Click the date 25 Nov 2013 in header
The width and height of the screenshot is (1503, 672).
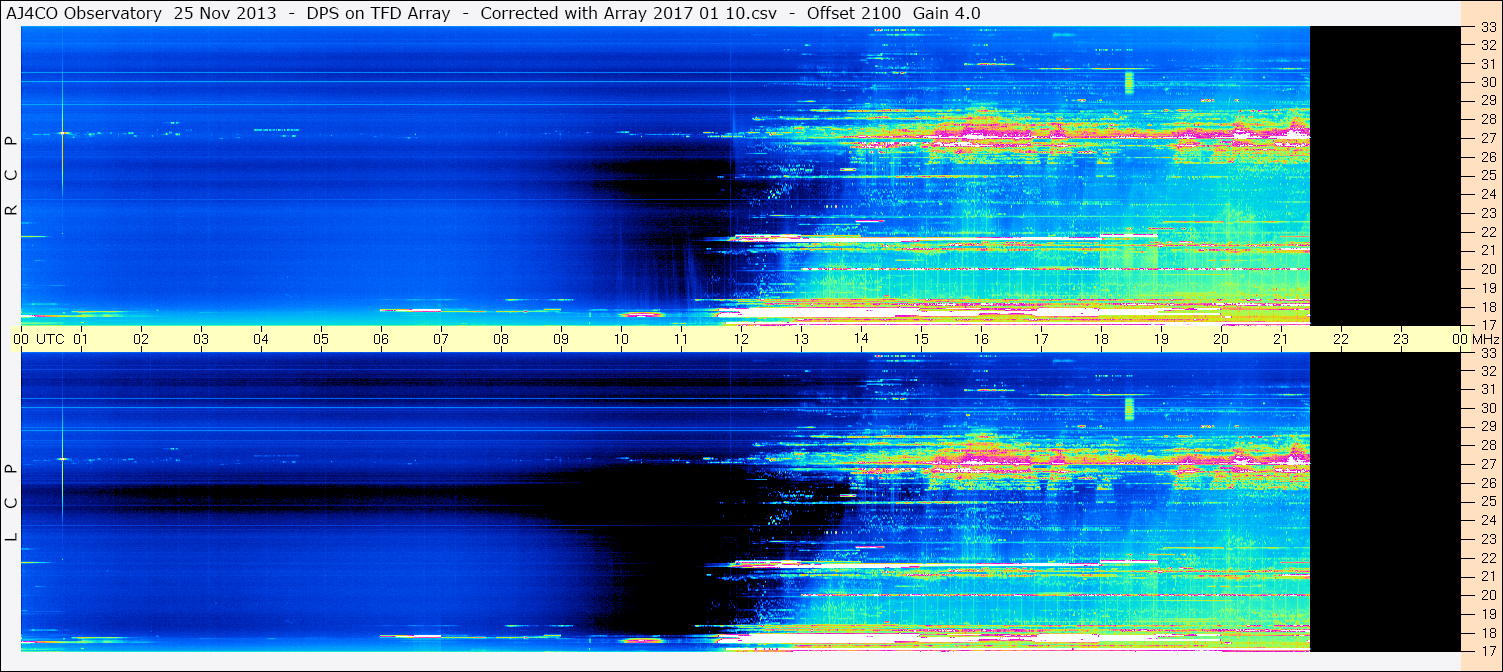tap(226, 13)
